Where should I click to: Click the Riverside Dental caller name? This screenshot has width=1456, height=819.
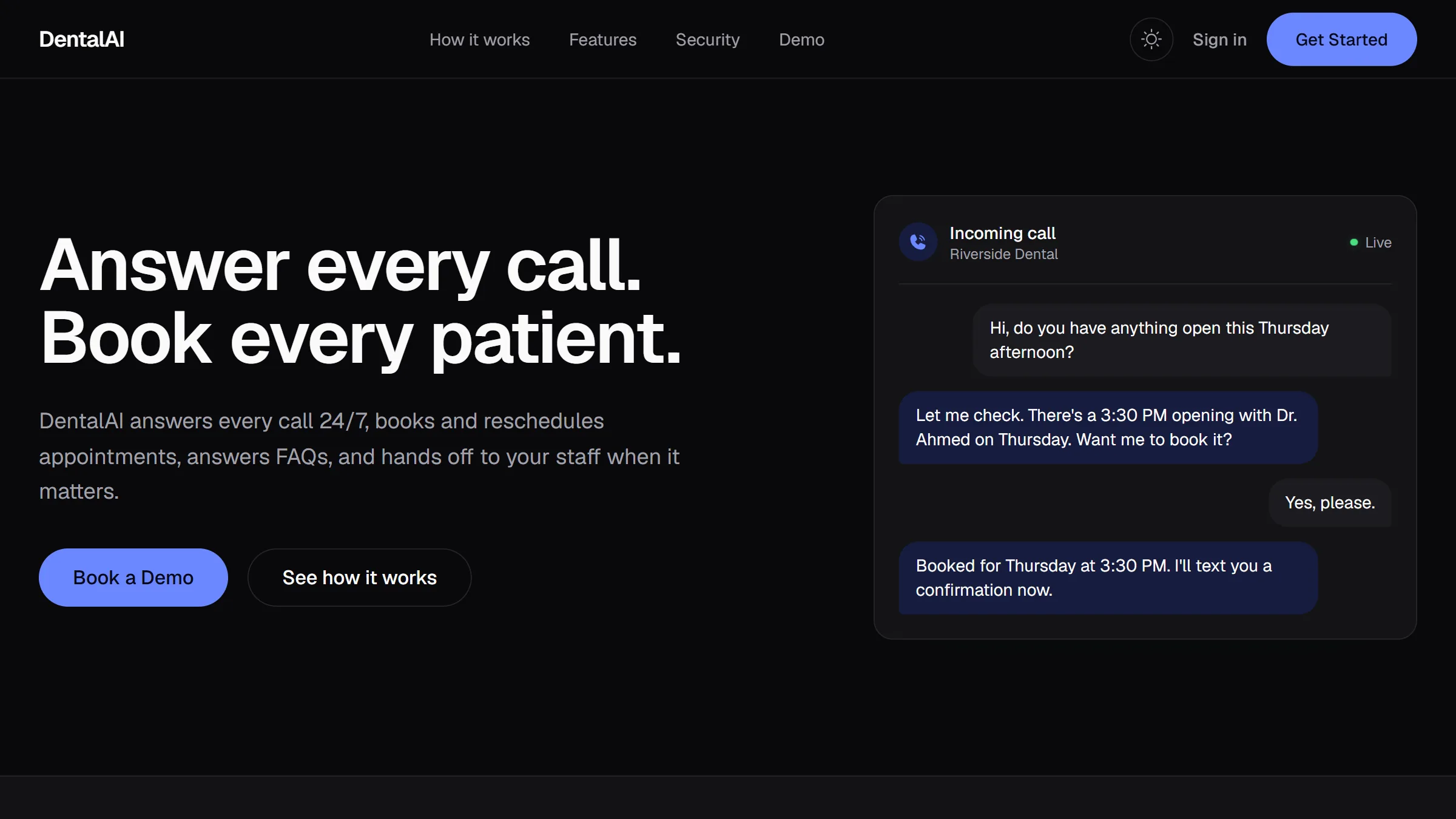tap(1003, 254)
